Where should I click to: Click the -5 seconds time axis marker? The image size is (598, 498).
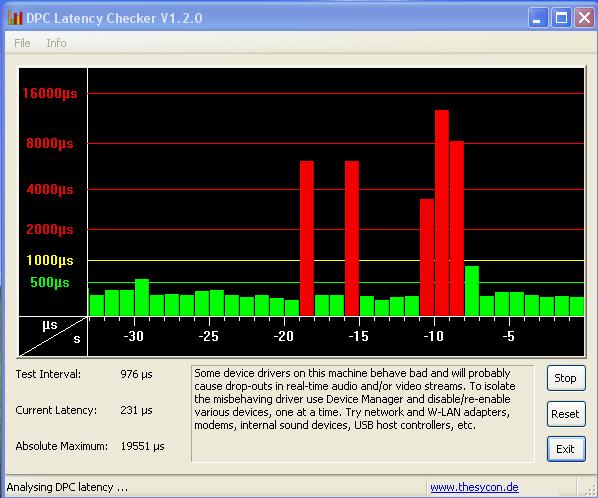coord(508,336)
